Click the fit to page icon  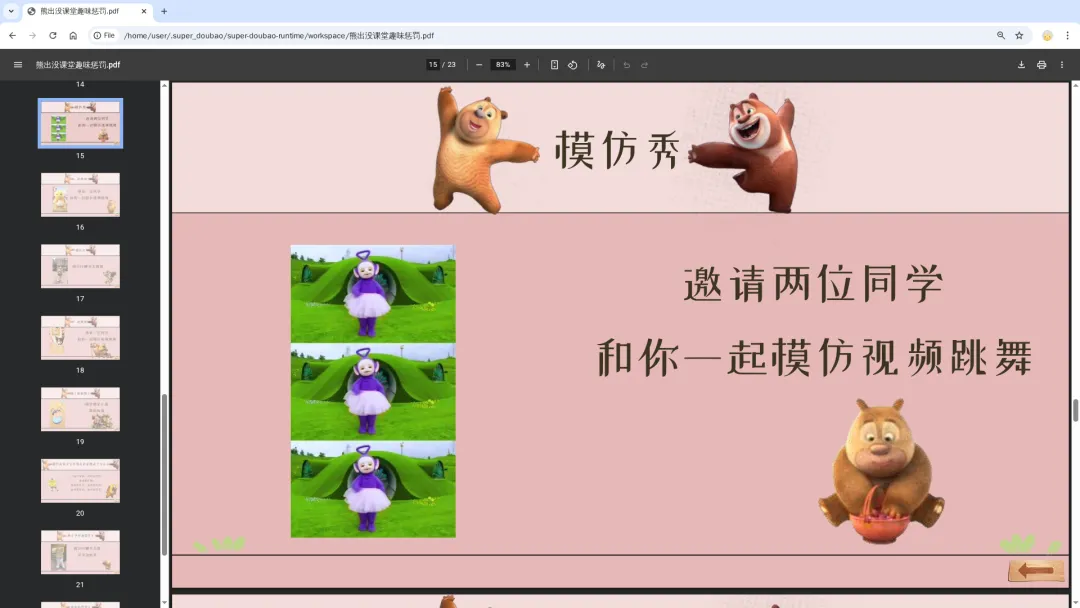tap(554, 65)
